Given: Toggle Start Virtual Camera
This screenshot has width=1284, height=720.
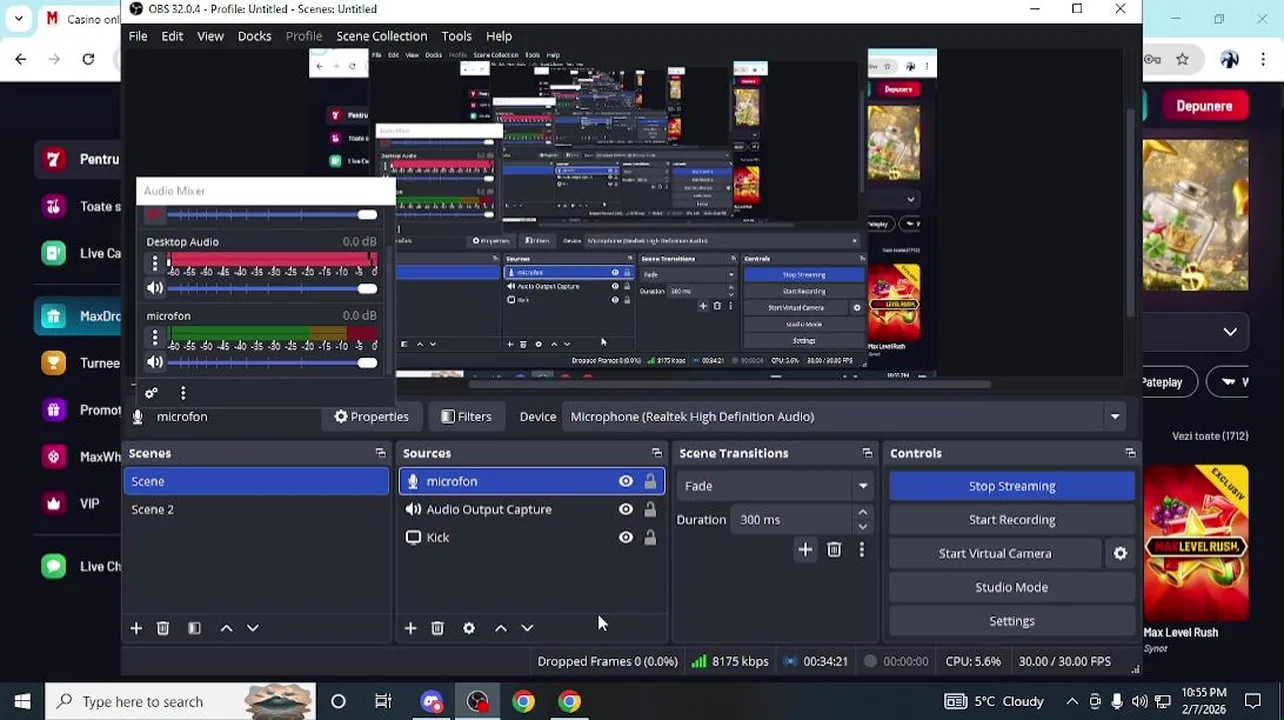Looking at the screenshot, I should [x=995, y=553].
